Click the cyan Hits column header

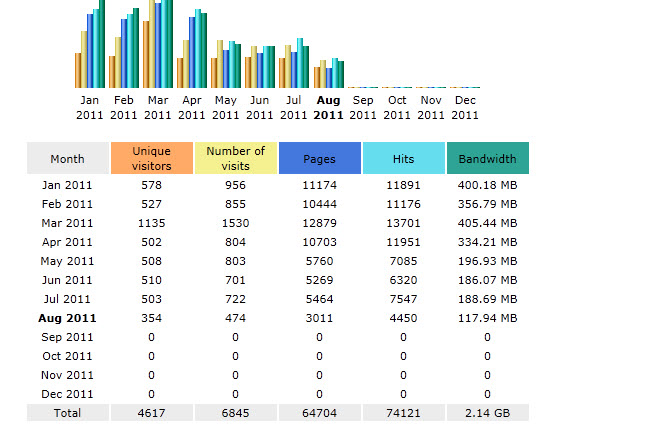pos(404,158)
